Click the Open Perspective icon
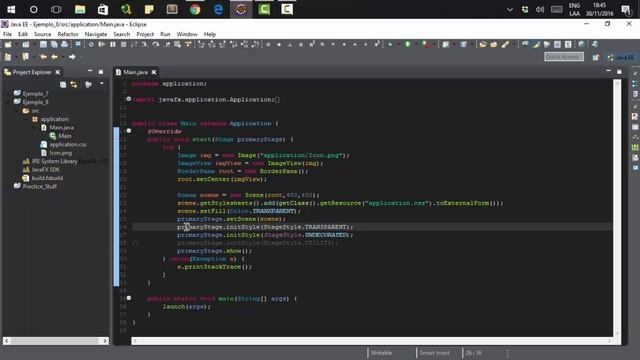The height and width of the screenshot is (360, 640). tap(596, 57)
